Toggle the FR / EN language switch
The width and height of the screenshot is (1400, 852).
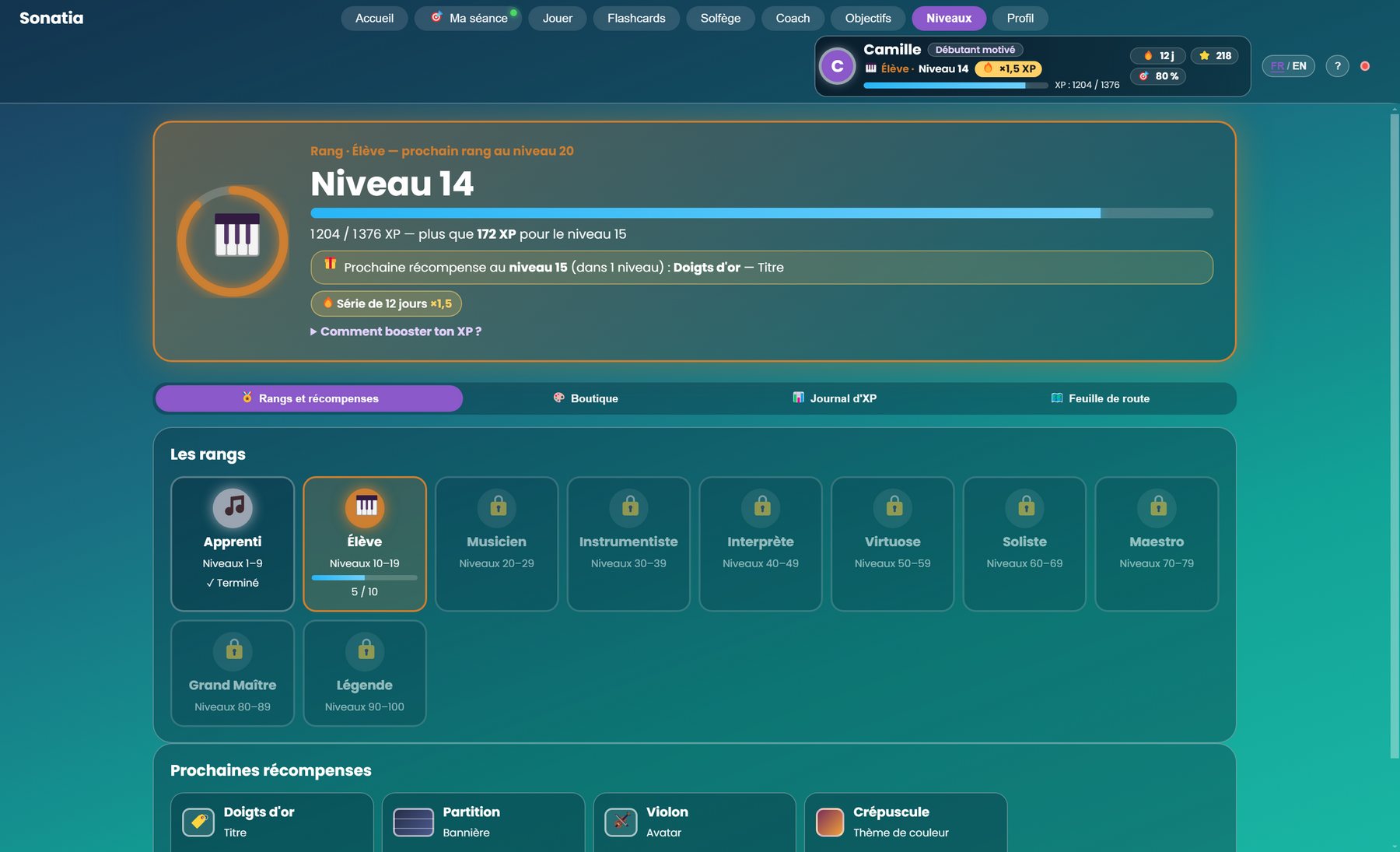[x=1288, y=66]
